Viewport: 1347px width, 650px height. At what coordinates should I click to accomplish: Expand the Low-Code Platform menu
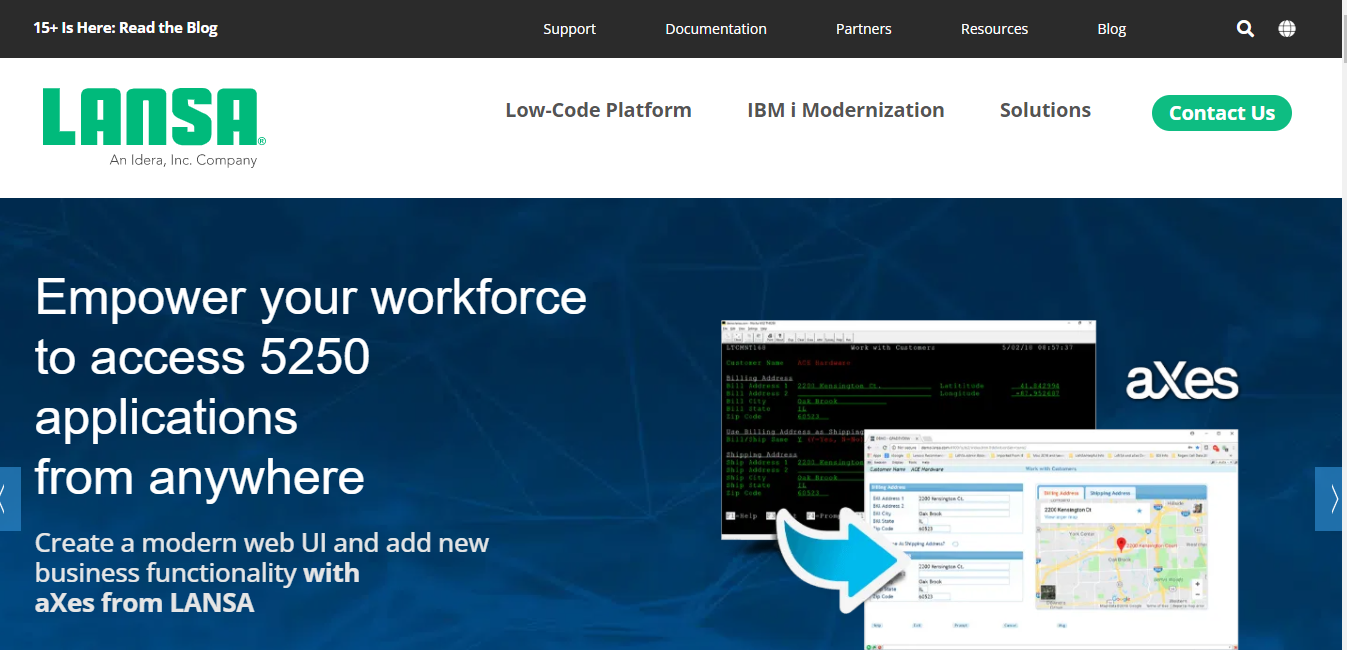coord(598,110)
